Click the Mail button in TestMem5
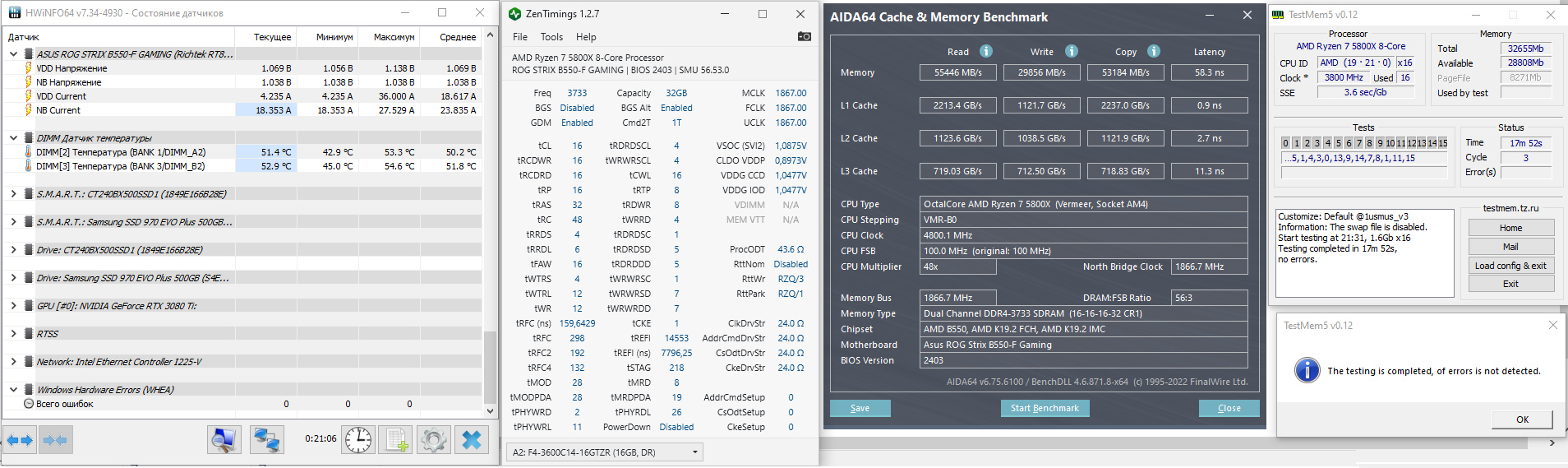The height and width of the screenshot is (468, 1568). [1510, 247]
